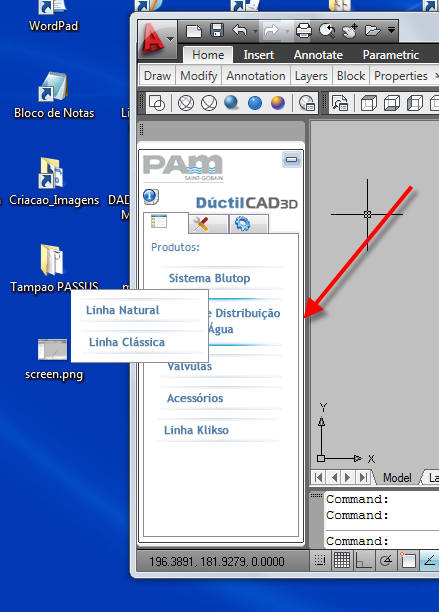Select the conceptual blue sphere visual style icon
439x612 pixels.
[x=255, y=103]
